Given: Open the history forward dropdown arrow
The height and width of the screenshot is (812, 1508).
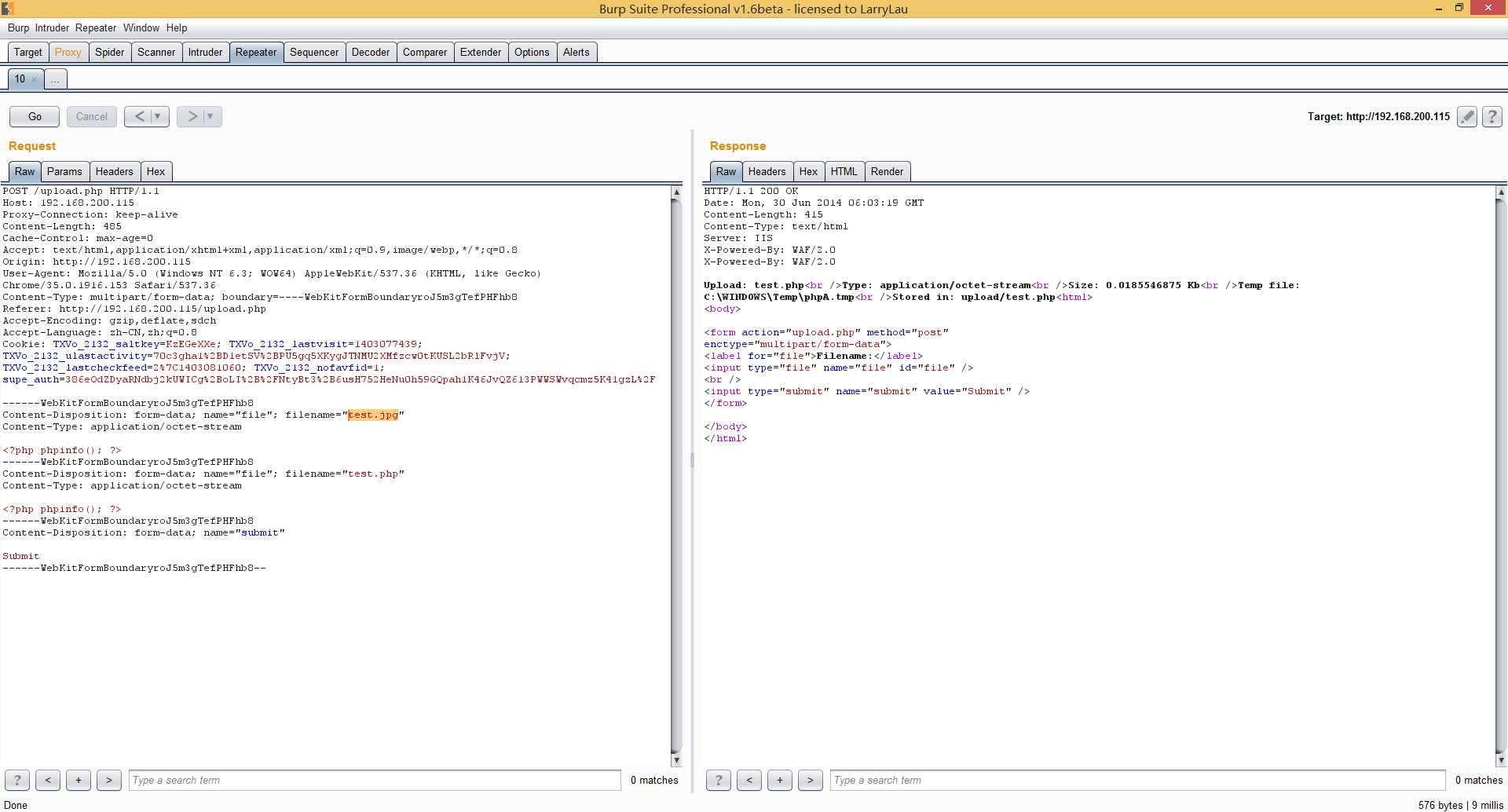Looking at the screenshot, I should 210,116.
